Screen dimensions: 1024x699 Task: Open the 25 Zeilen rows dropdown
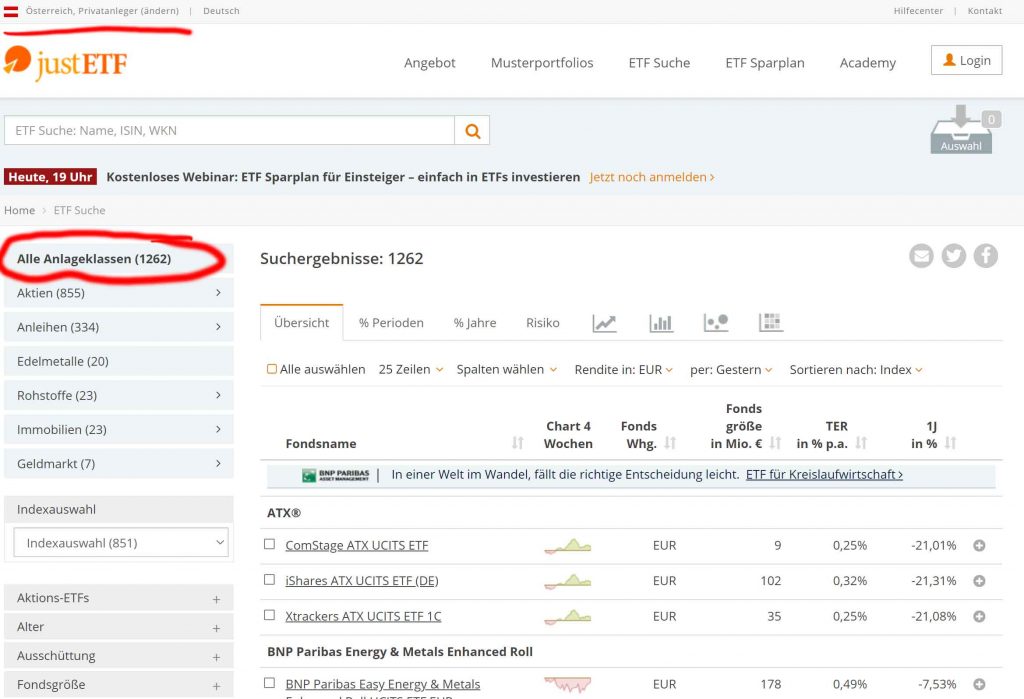coord(411,370)
